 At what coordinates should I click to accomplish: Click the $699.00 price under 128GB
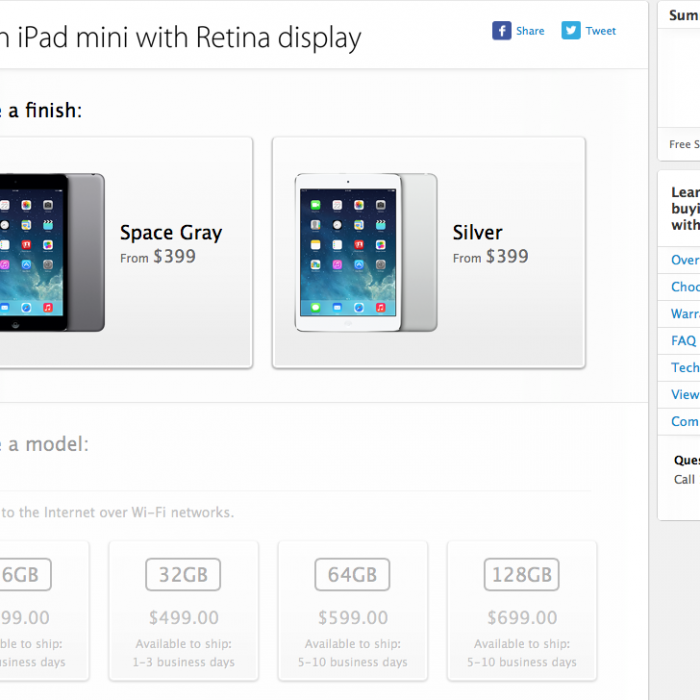click(522, 618)
